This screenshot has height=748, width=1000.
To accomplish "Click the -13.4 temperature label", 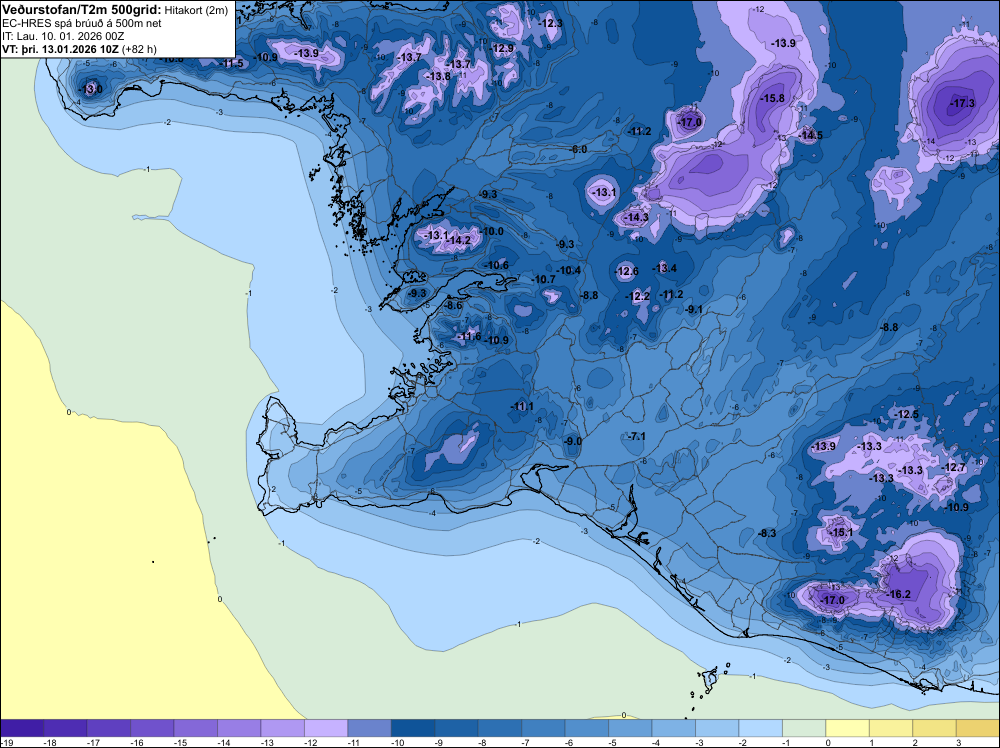I will click(x=665, y=268).
